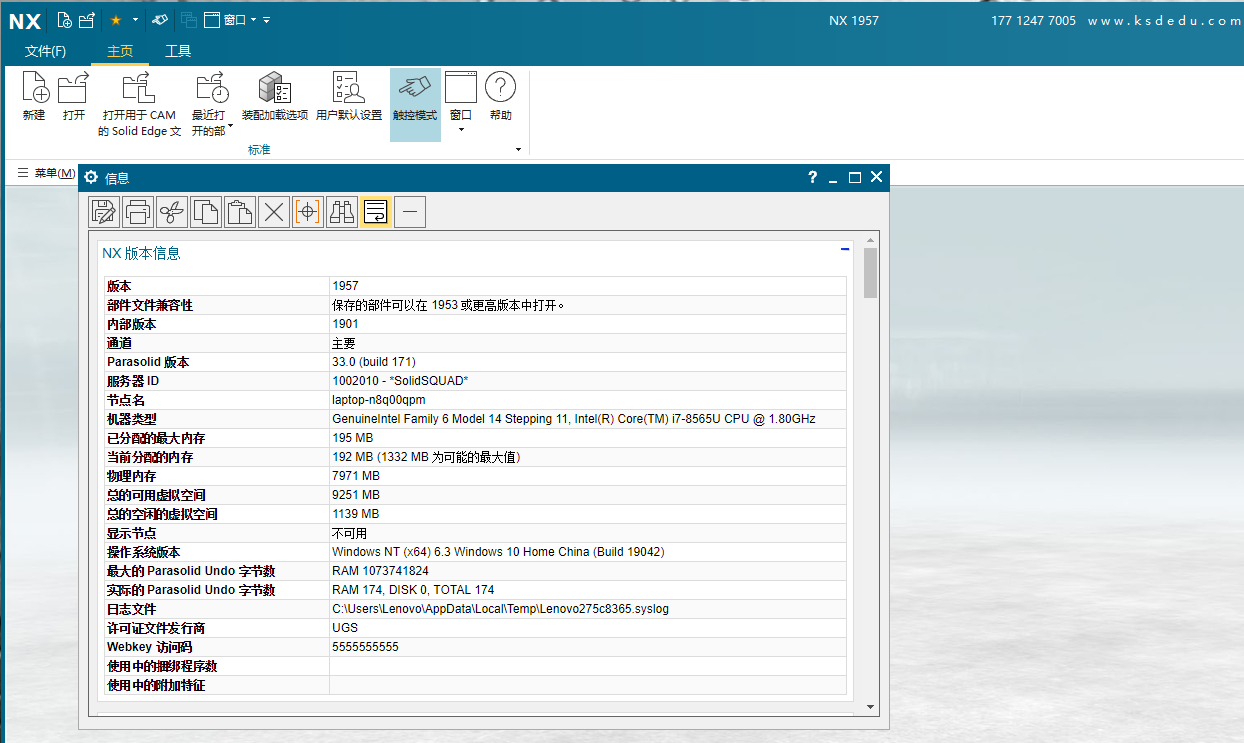Open 窗口 dropdown in the title bar
The image size is (1244, 743).
pos(230,20)
